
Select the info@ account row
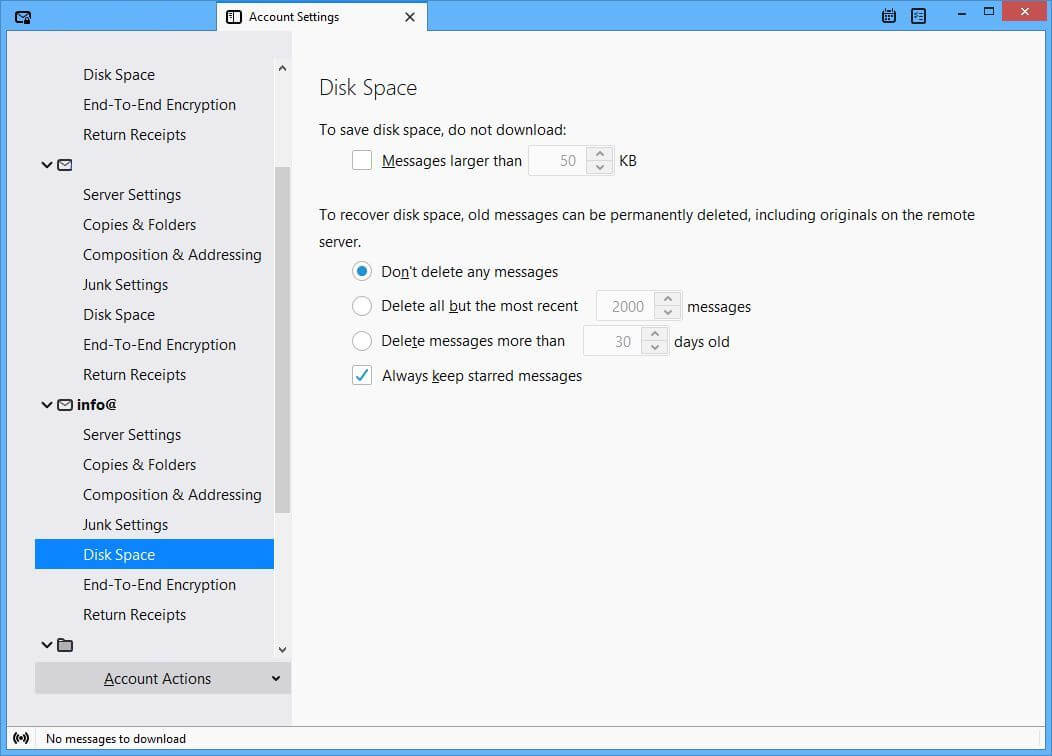154,404
